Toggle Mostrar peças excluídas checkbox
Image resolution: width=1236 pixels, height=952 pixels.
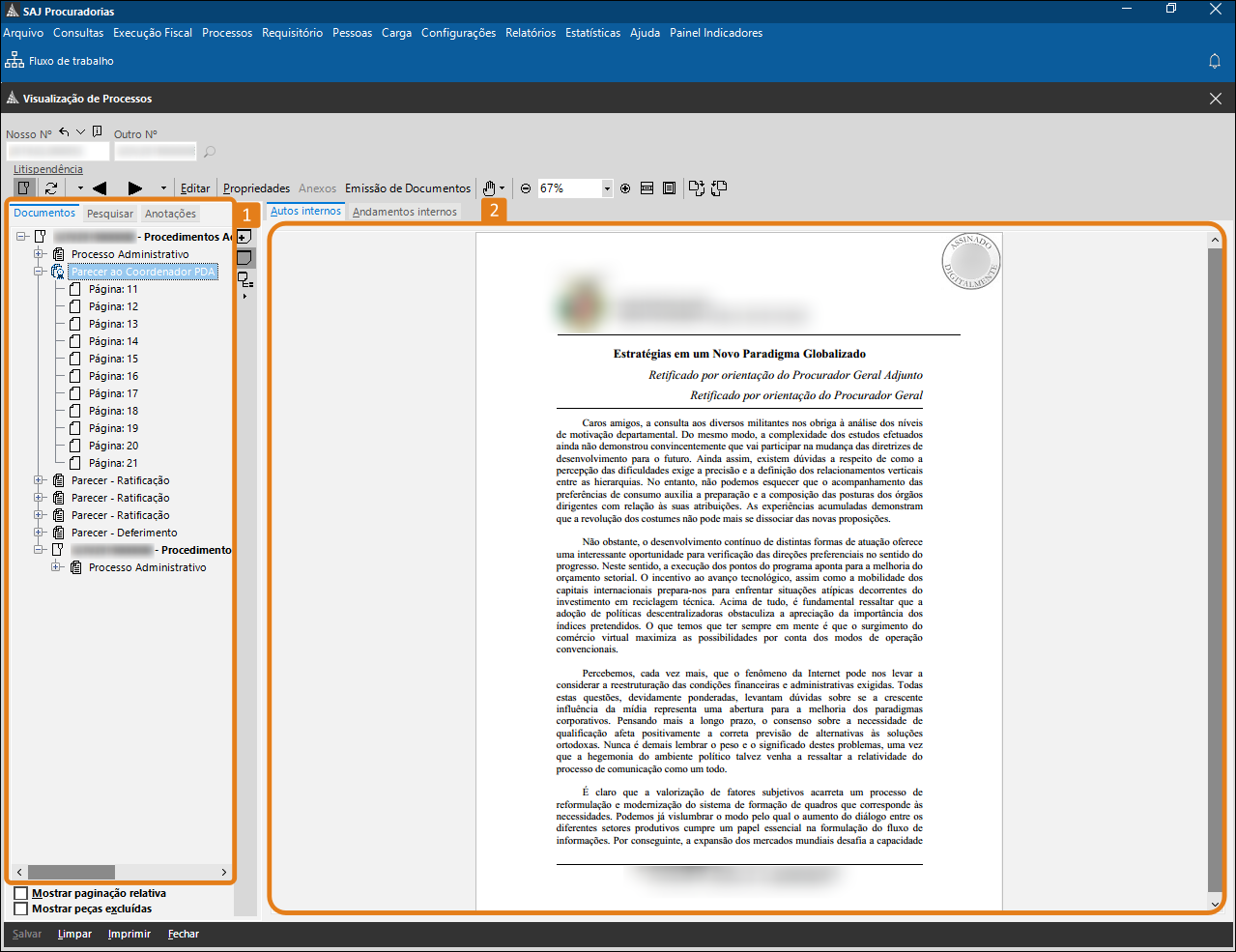coord(21,909)
